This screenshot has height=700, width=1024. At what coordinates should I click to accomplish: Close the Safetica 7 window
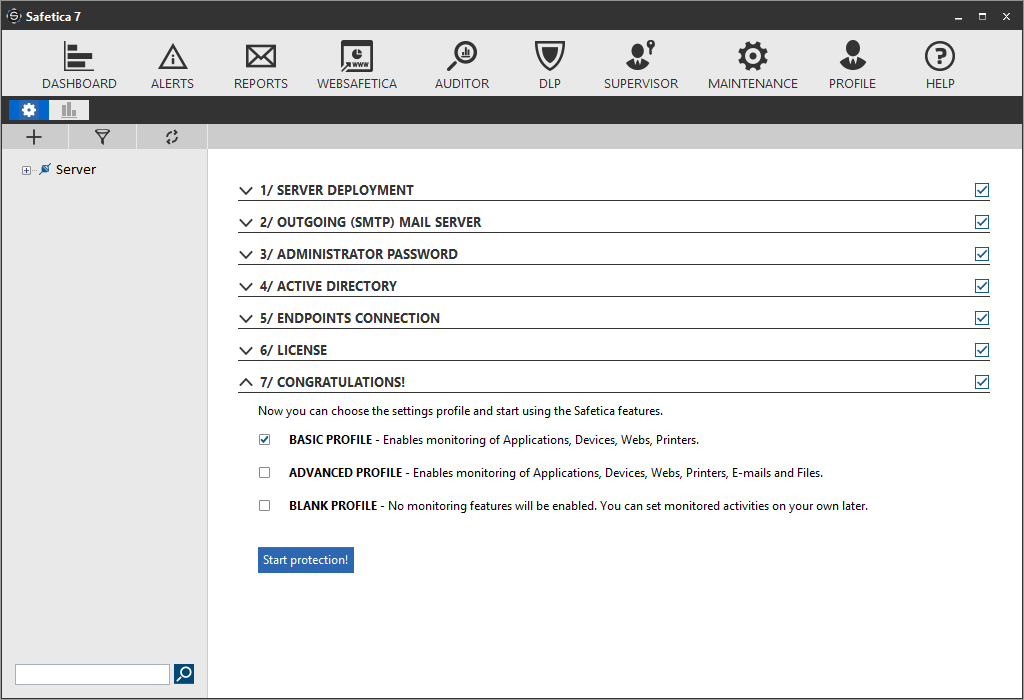pyautogui.click(x=1006, y=17)
